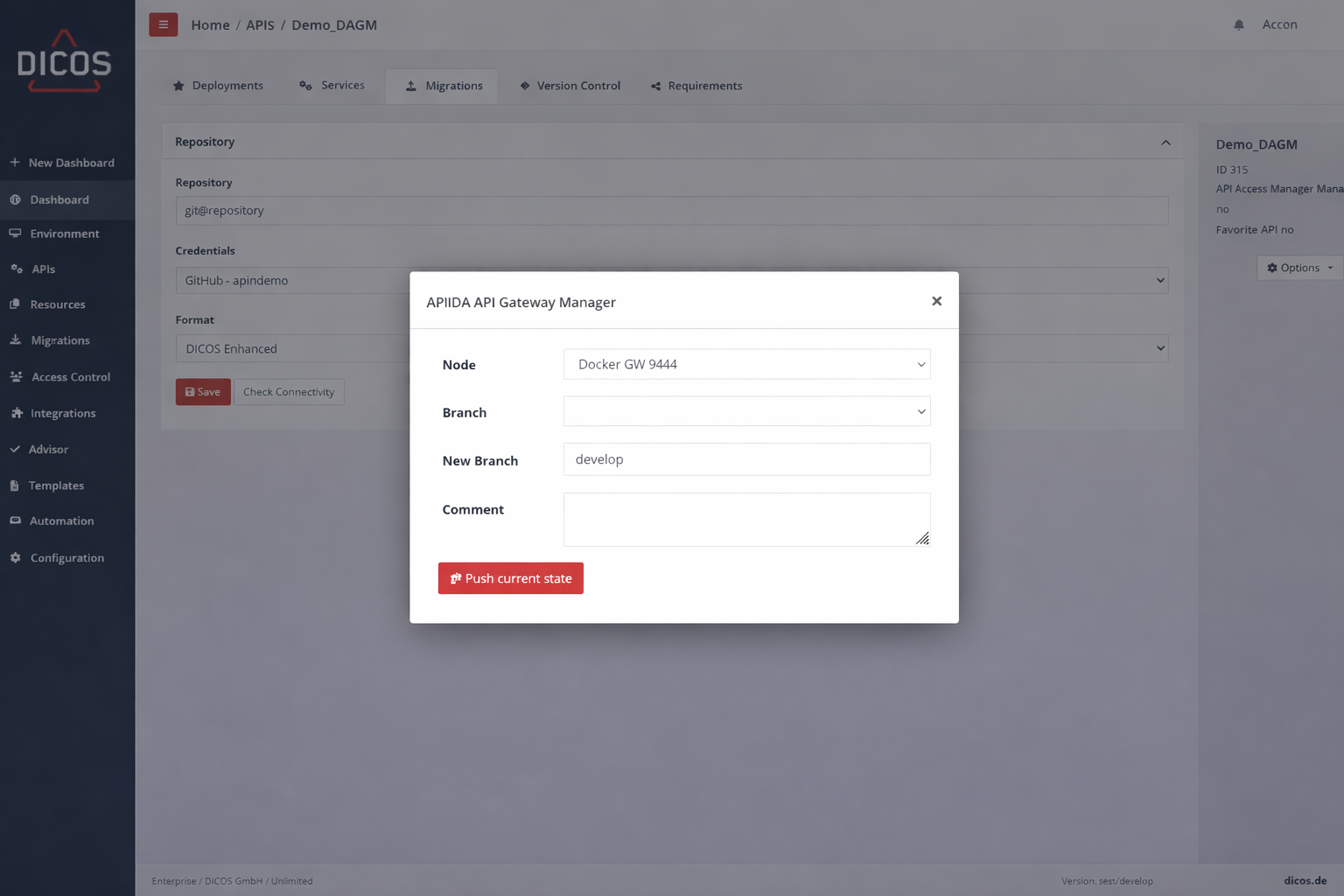1344x896 pixels.
Task: Click the DICOS logo
Action: (65, 61)
